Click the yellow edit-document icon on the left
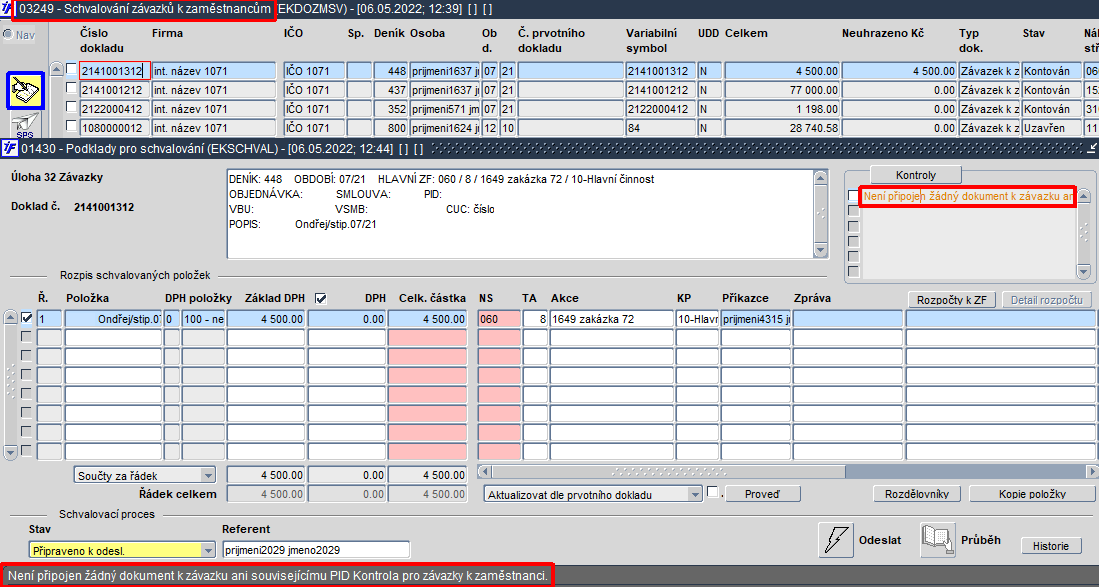This screenshot has height=587, width=1099. click(x=25, y=90)
